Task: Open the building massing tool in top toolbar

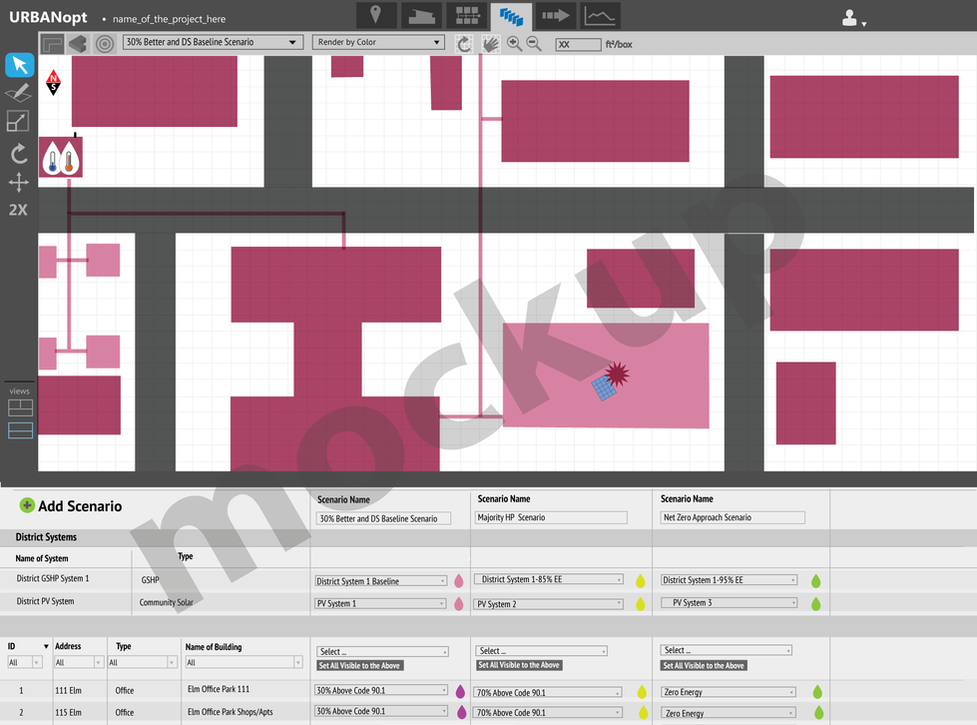Action: (420, 15)
